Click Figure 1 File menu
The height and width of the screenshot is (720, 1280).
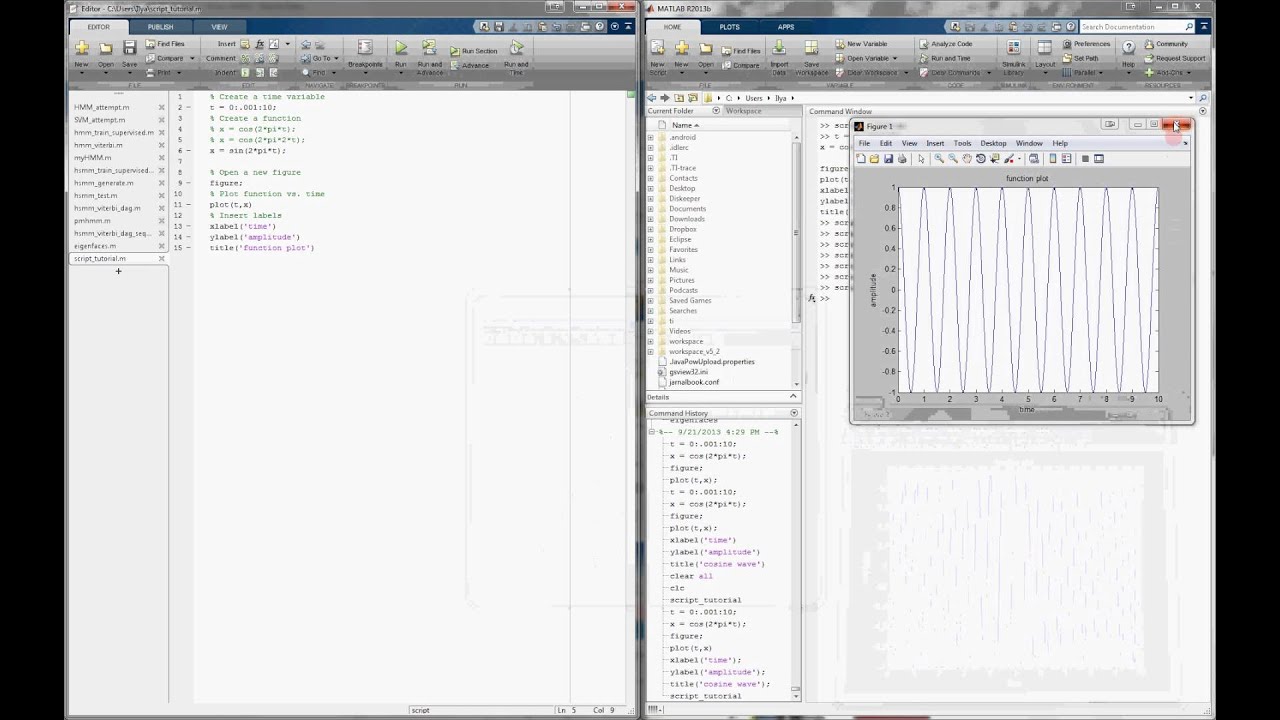tap(864, 143)
